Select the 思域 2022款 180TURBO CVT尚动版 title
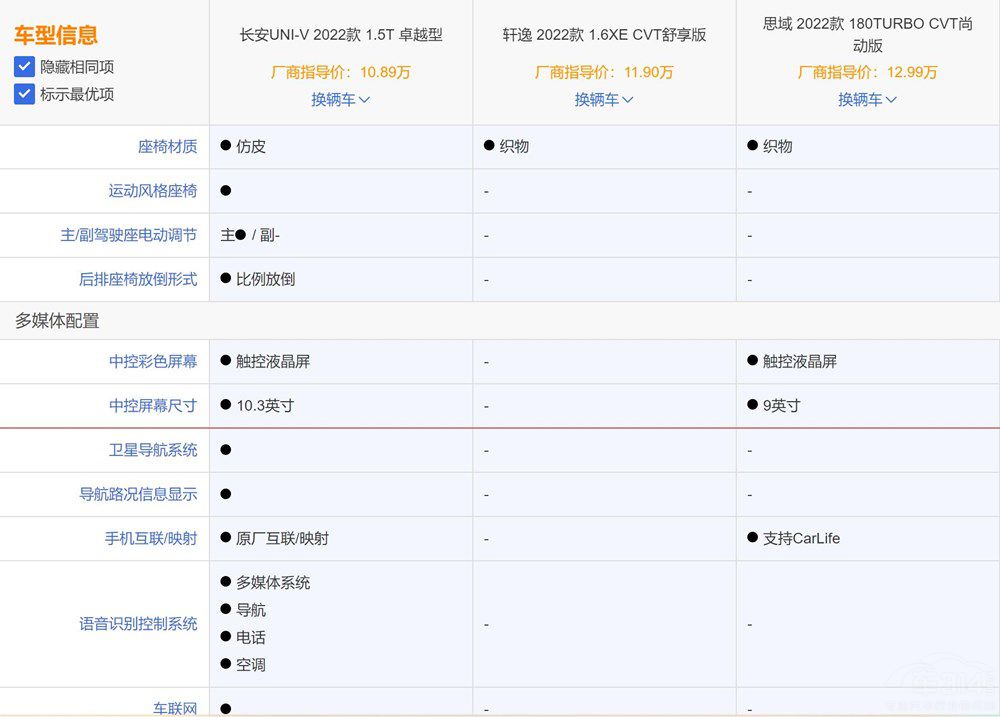Image resolution: width=1000 pixels, height=717 pixels. point(867,35)
